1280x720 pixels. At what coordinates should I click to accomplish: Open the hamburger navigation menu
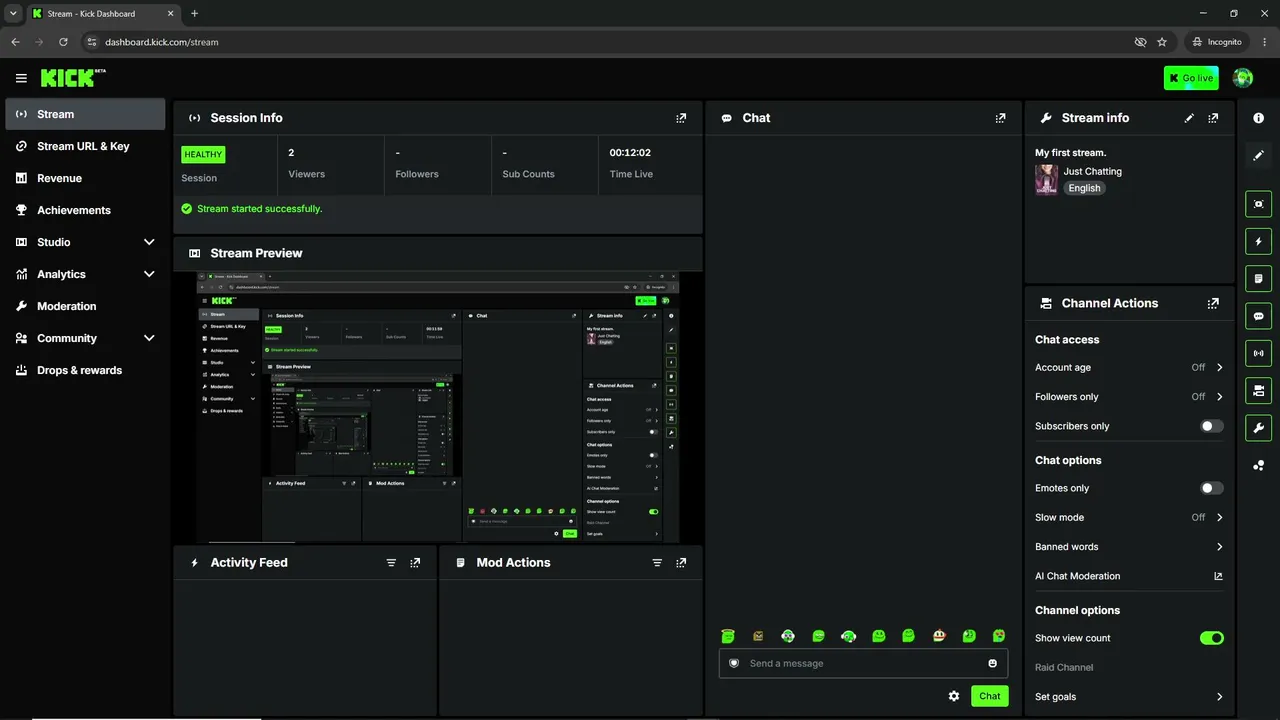[21, 78]
